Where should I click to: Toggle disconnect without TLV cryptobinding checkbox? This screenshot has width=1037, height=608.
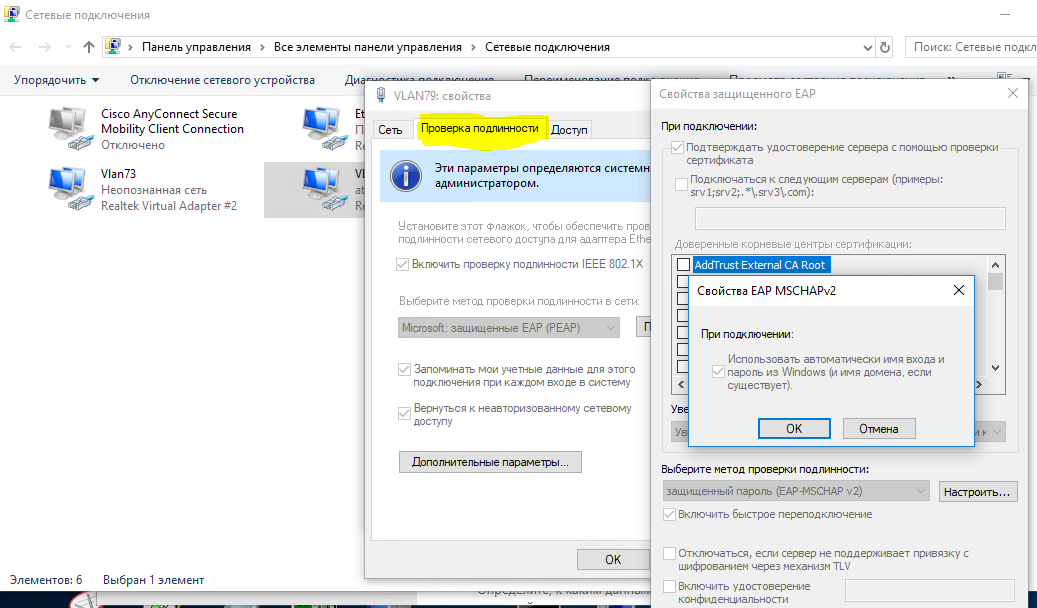click(669, 553)
